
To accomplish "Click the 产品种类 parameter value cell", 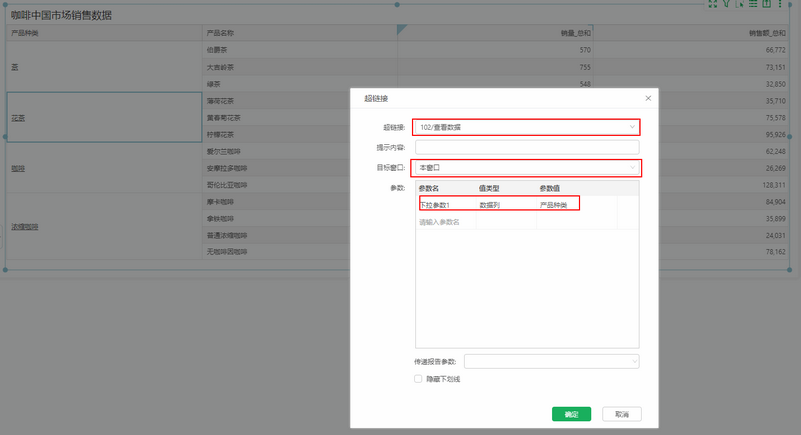I will pyautogui.click(x=577, y=205).
